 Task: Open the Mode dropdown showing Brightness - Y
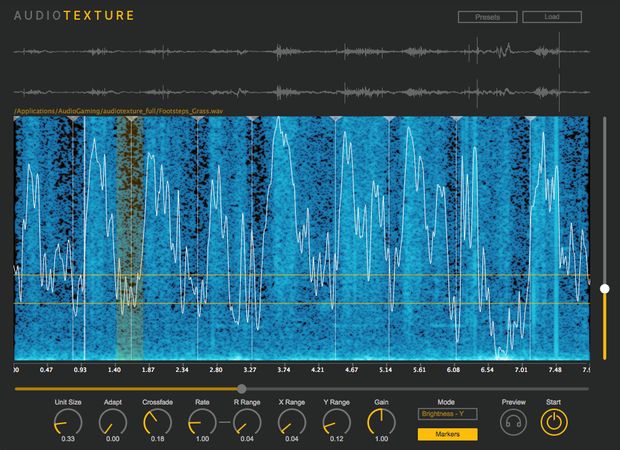pos(446,413)
